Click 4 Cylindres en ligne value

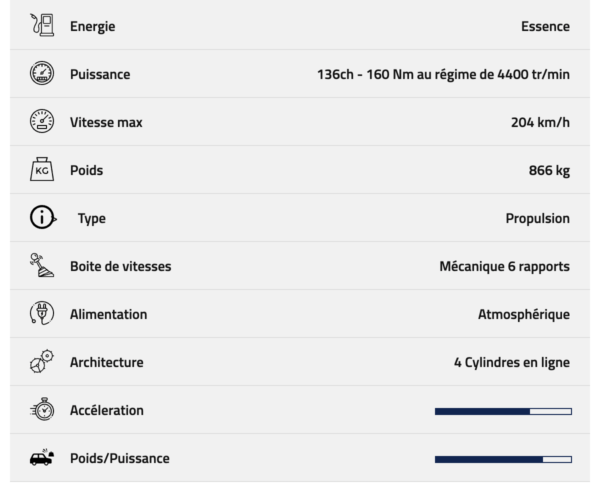(512, 363)
